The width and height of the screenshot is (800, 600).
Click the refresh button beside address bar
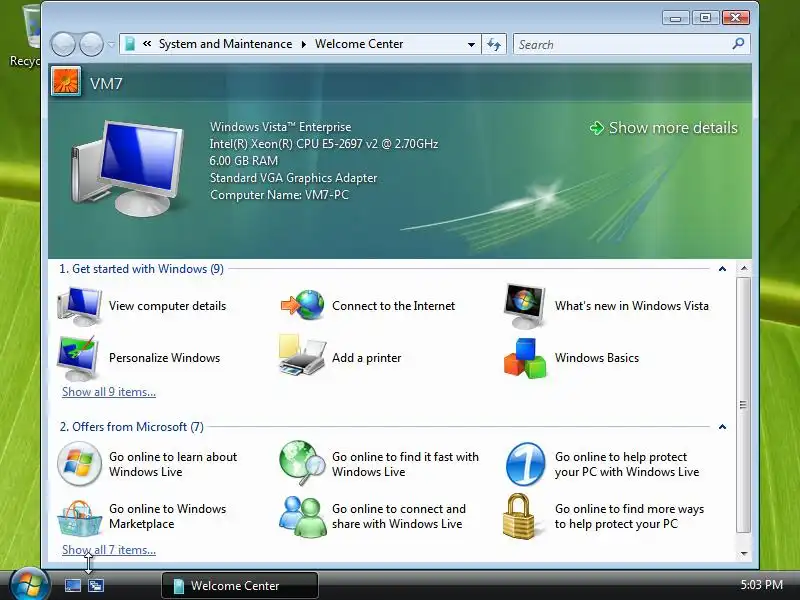coord(494,44)
